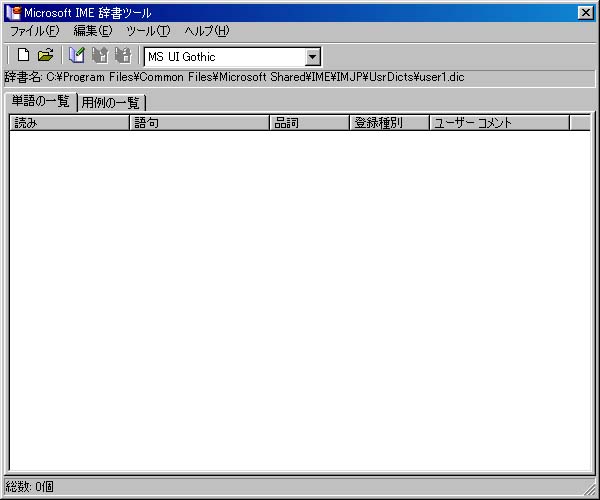Viewport: 600px width, 500px height.
Task: Click the IME dictionary tool title bar icon
Action: coord(14,13)
